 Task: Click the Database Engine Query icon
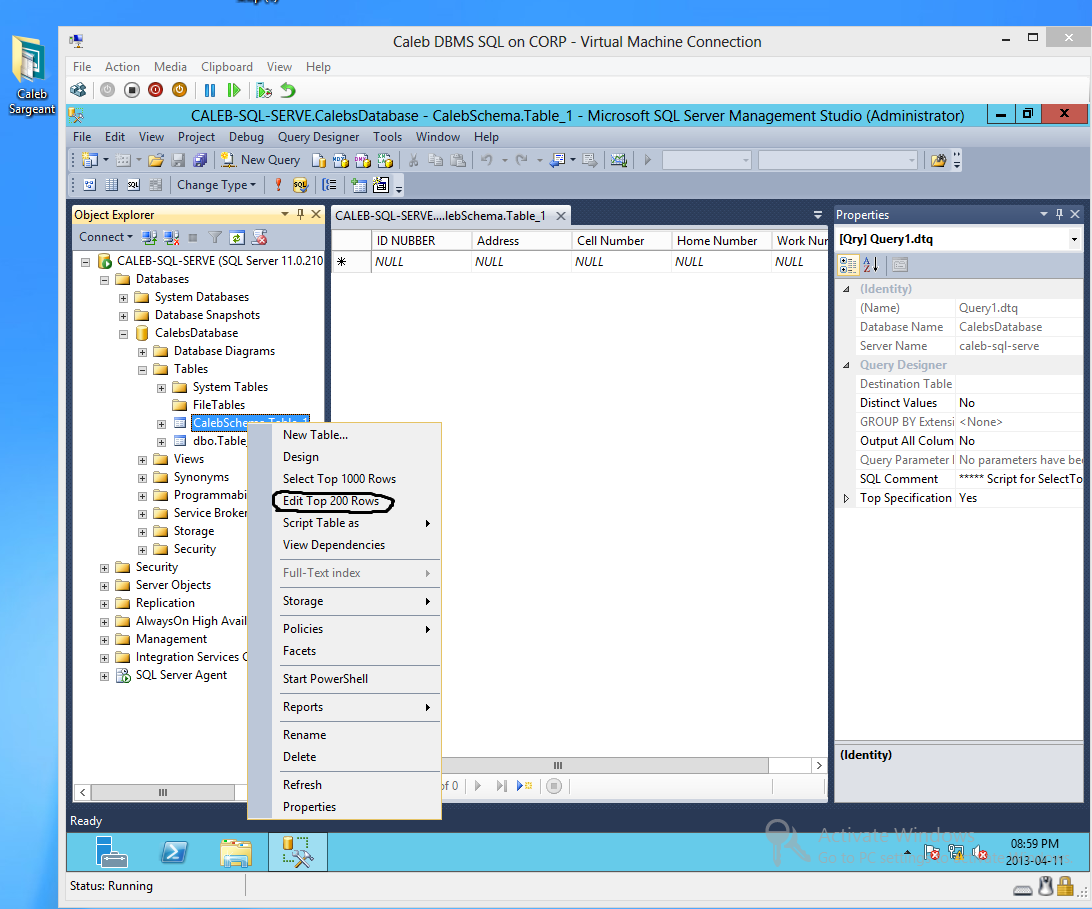[319, 160]
